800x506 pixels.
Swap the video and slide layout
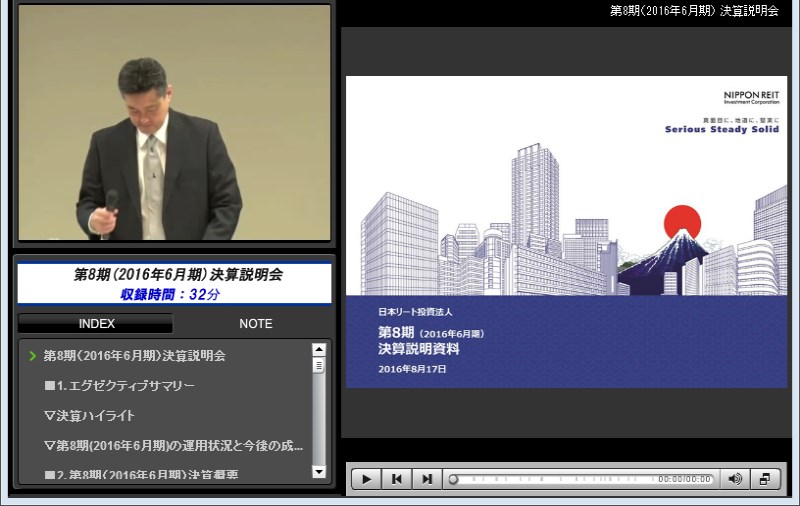pyautogui.click(x=765, y=479)
